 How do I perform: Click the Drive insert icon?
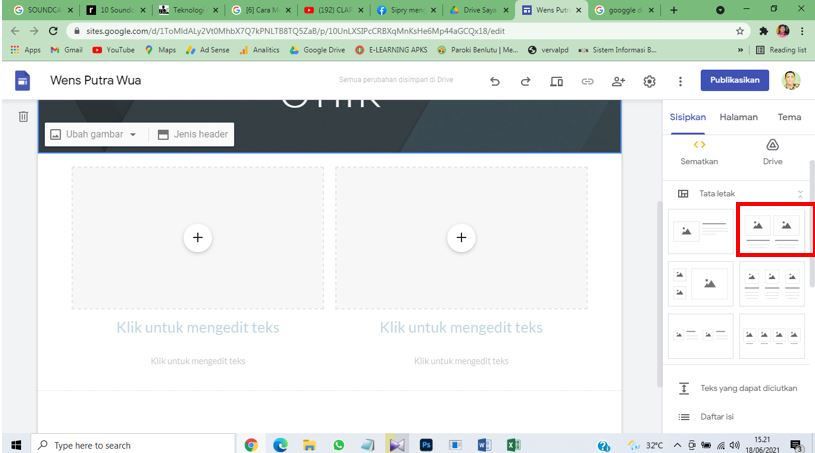[772, 150]
